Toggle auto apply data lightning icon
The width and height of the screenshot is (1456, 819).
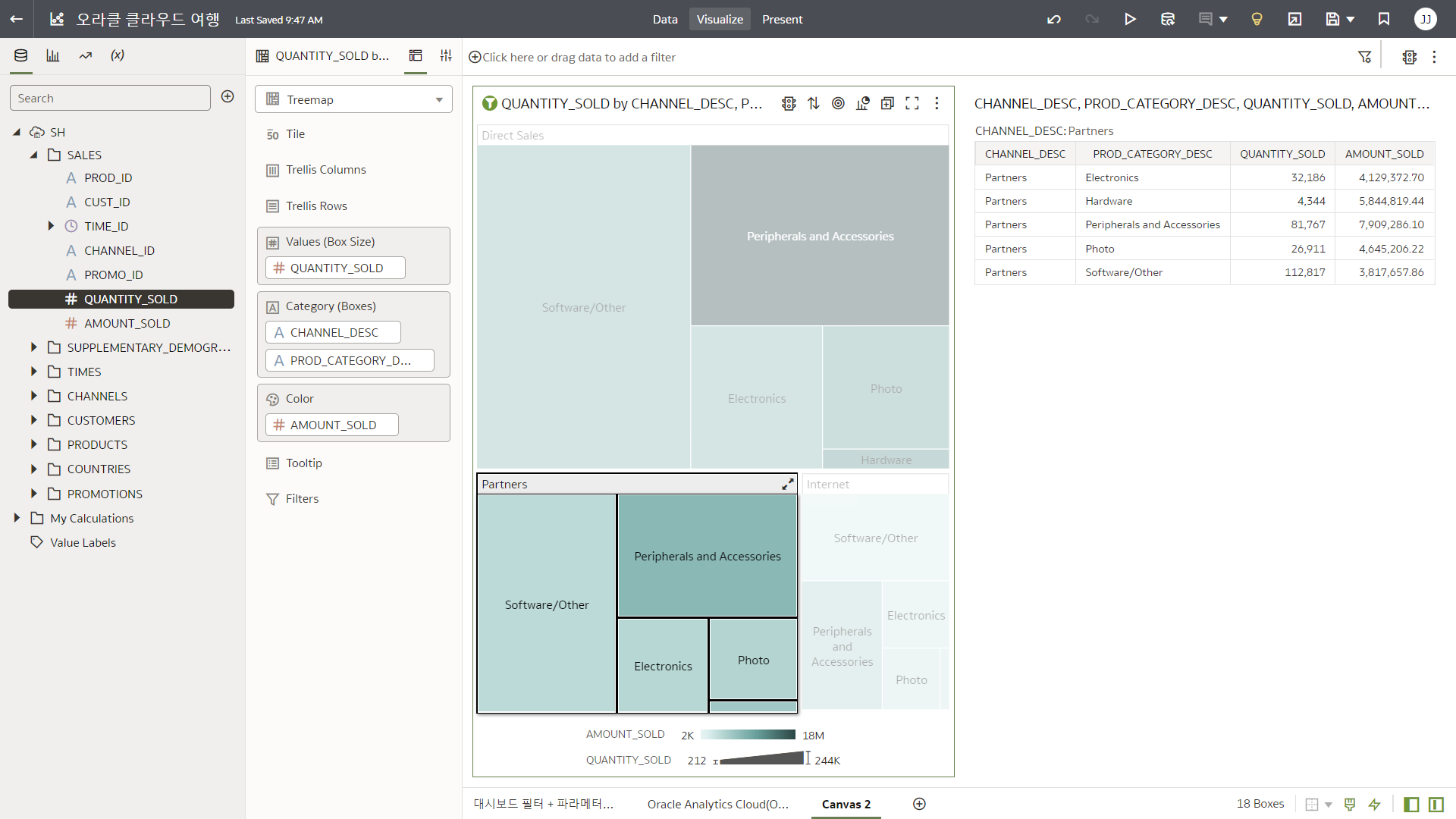coord(1374,804)
